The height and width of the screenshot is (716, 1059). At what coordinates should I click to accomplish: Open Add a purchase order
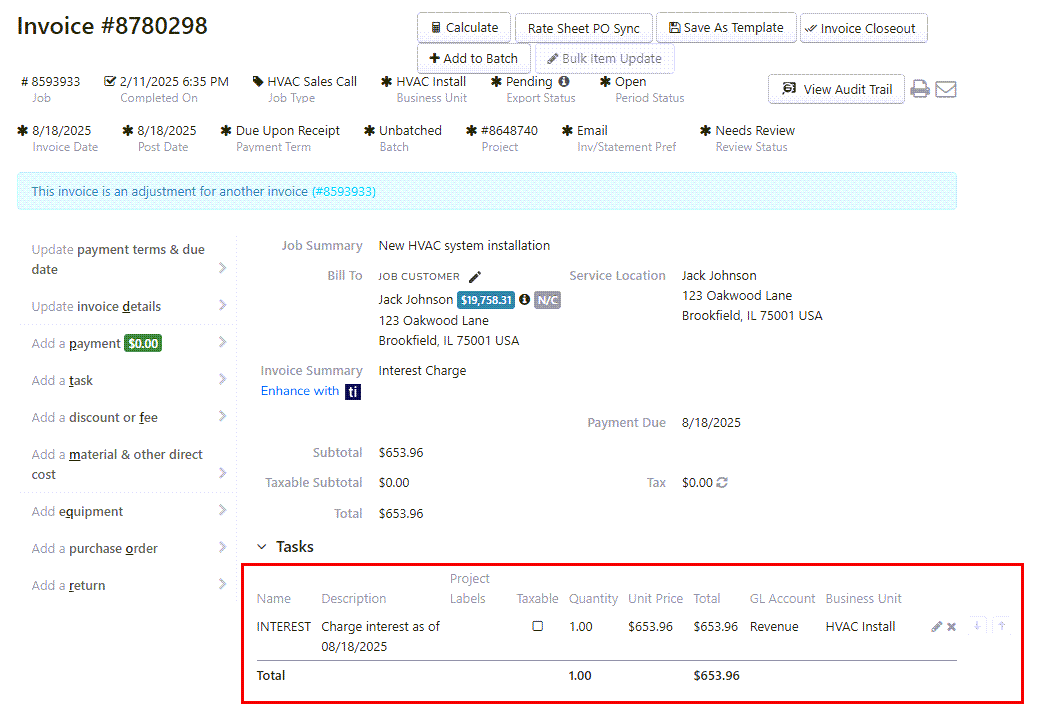tap(128, 548)
